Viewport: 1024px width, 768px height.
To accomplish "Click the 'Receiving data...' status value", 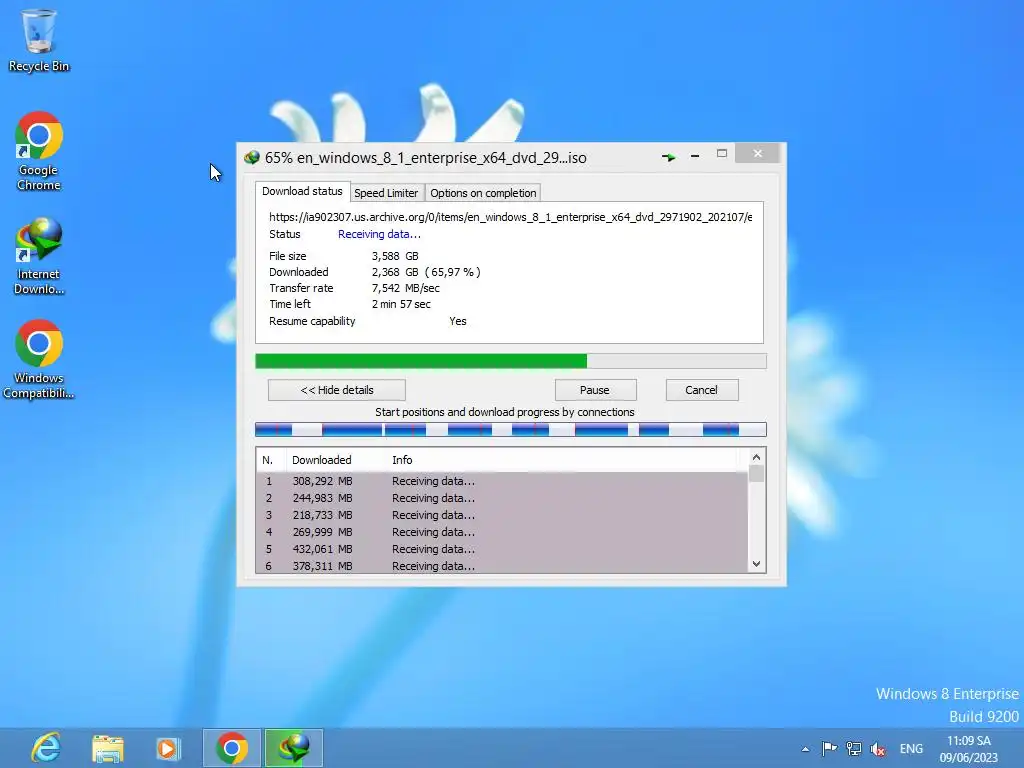I will pyautogui.click(x=379, y=234).
